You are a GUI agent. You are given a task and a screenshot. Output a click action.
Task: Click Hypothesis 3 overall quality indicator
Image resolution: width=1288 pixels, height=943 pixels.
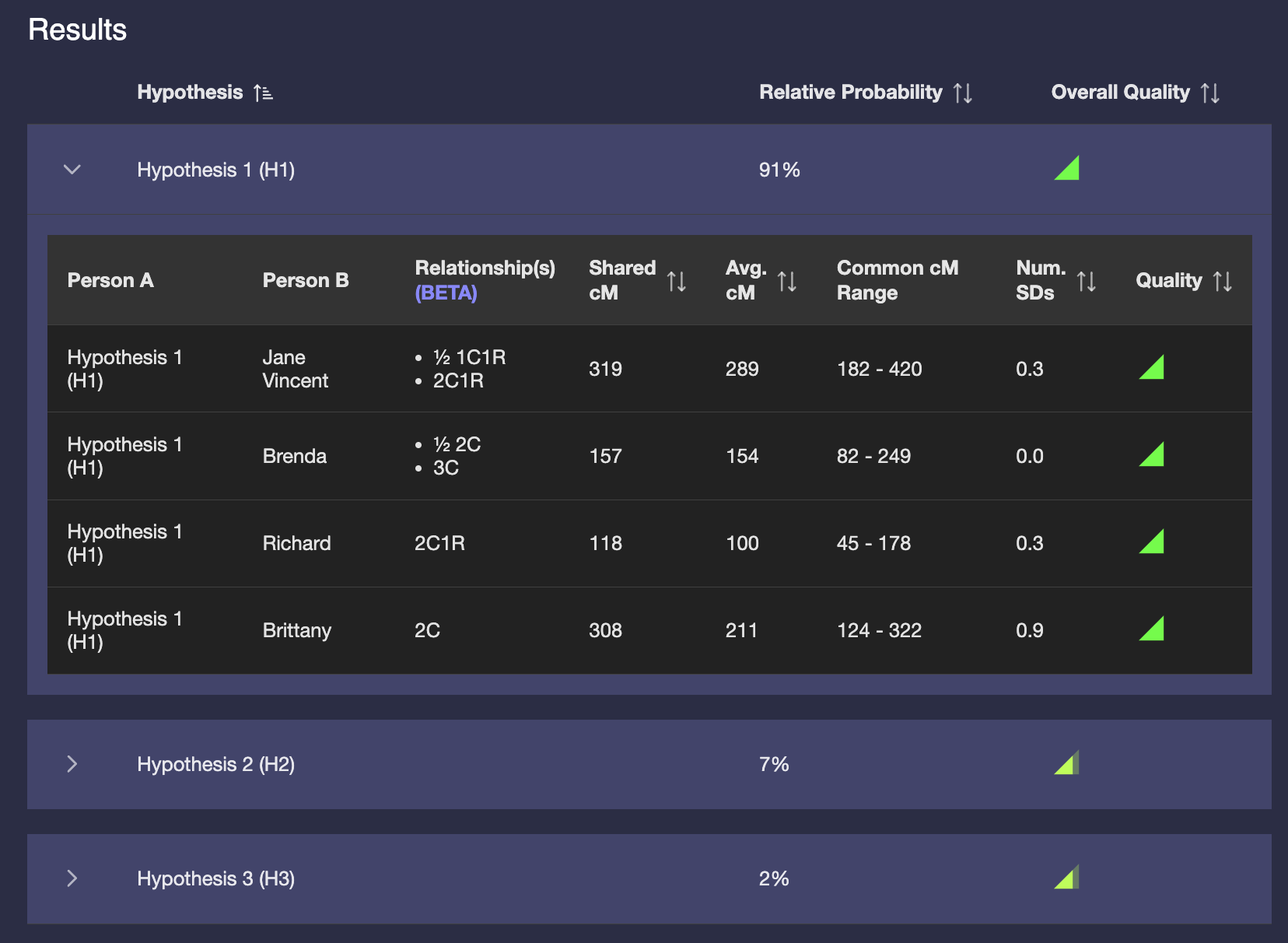tap(1068, 878)
